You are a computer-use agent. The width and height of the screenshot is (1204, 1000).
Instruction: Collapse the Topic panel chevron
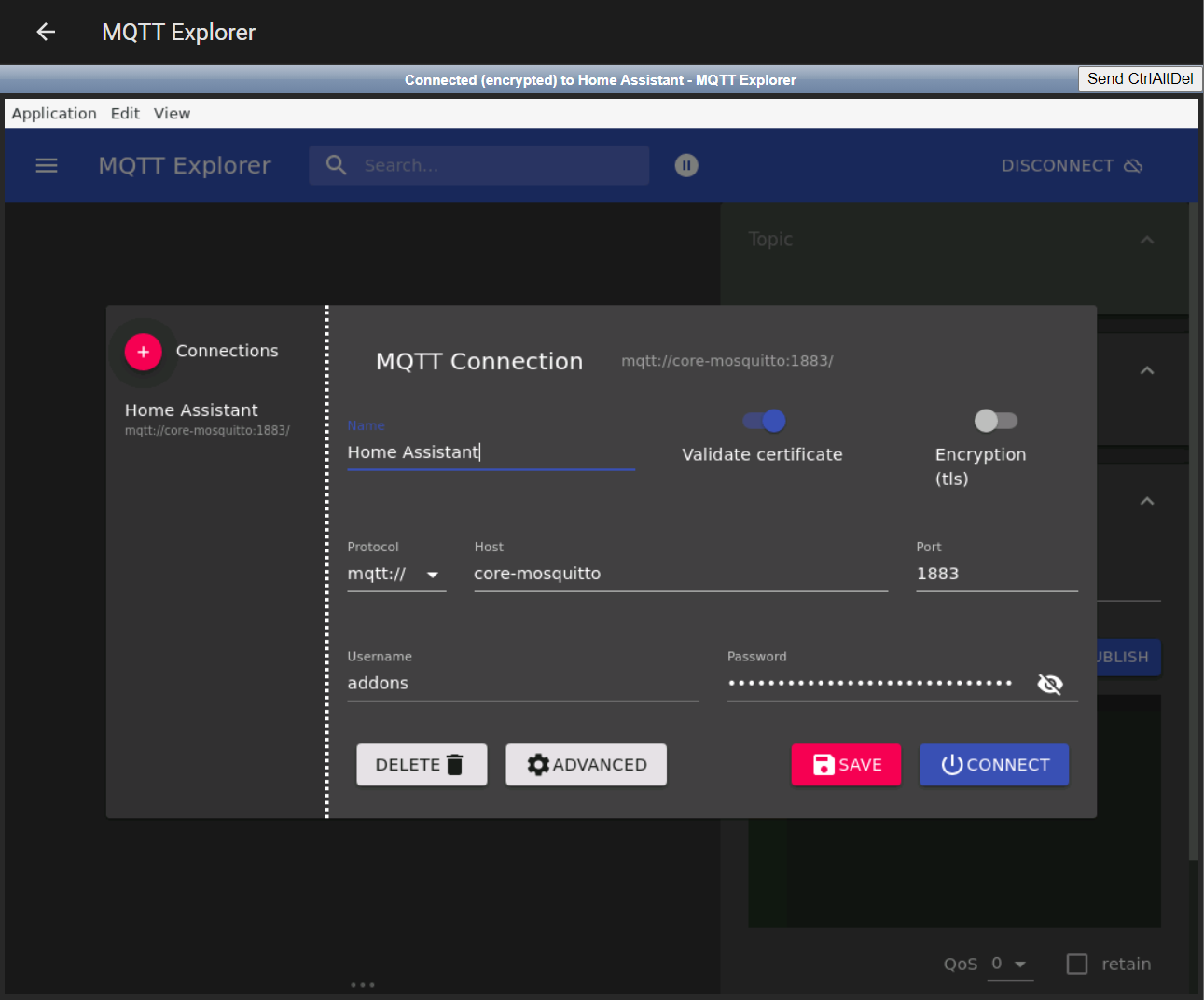[x=1147, y=240]
